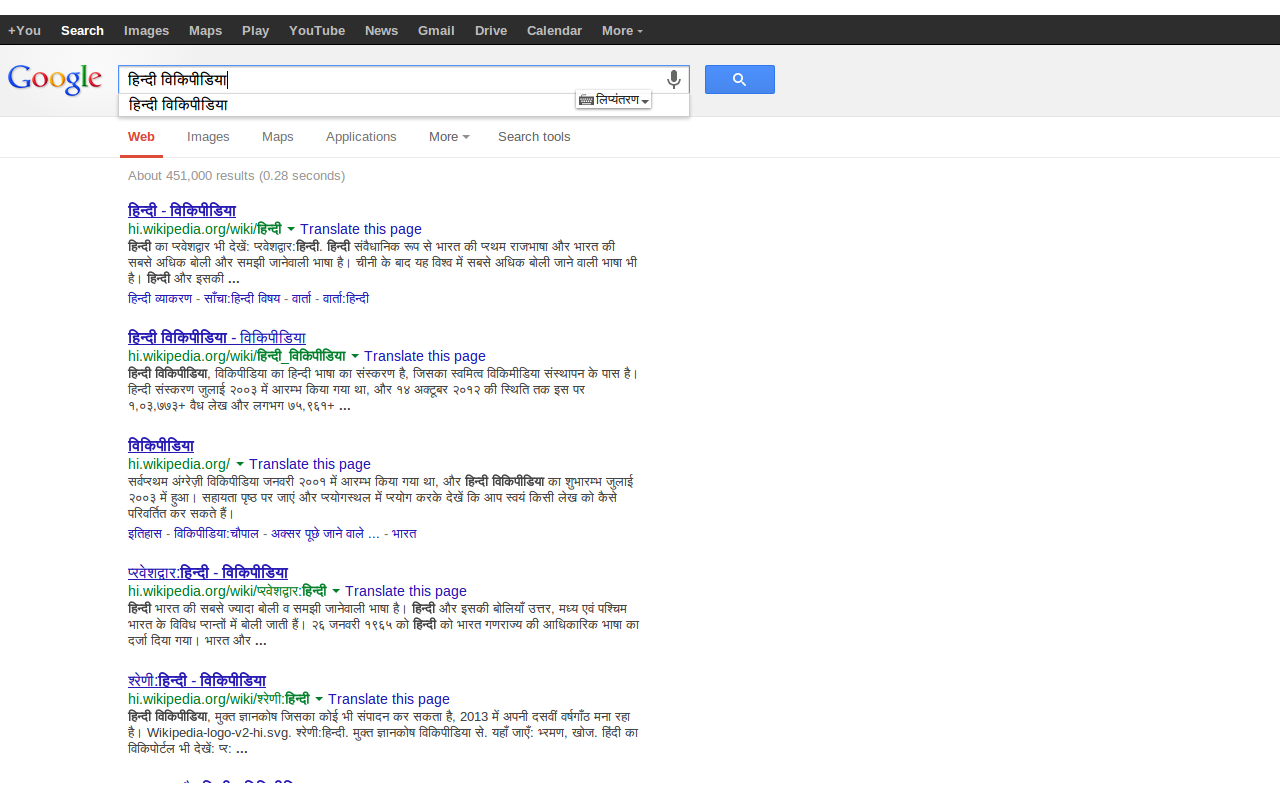
Task: Switch to the Applications results tab
Action: (x=361, y=137)
